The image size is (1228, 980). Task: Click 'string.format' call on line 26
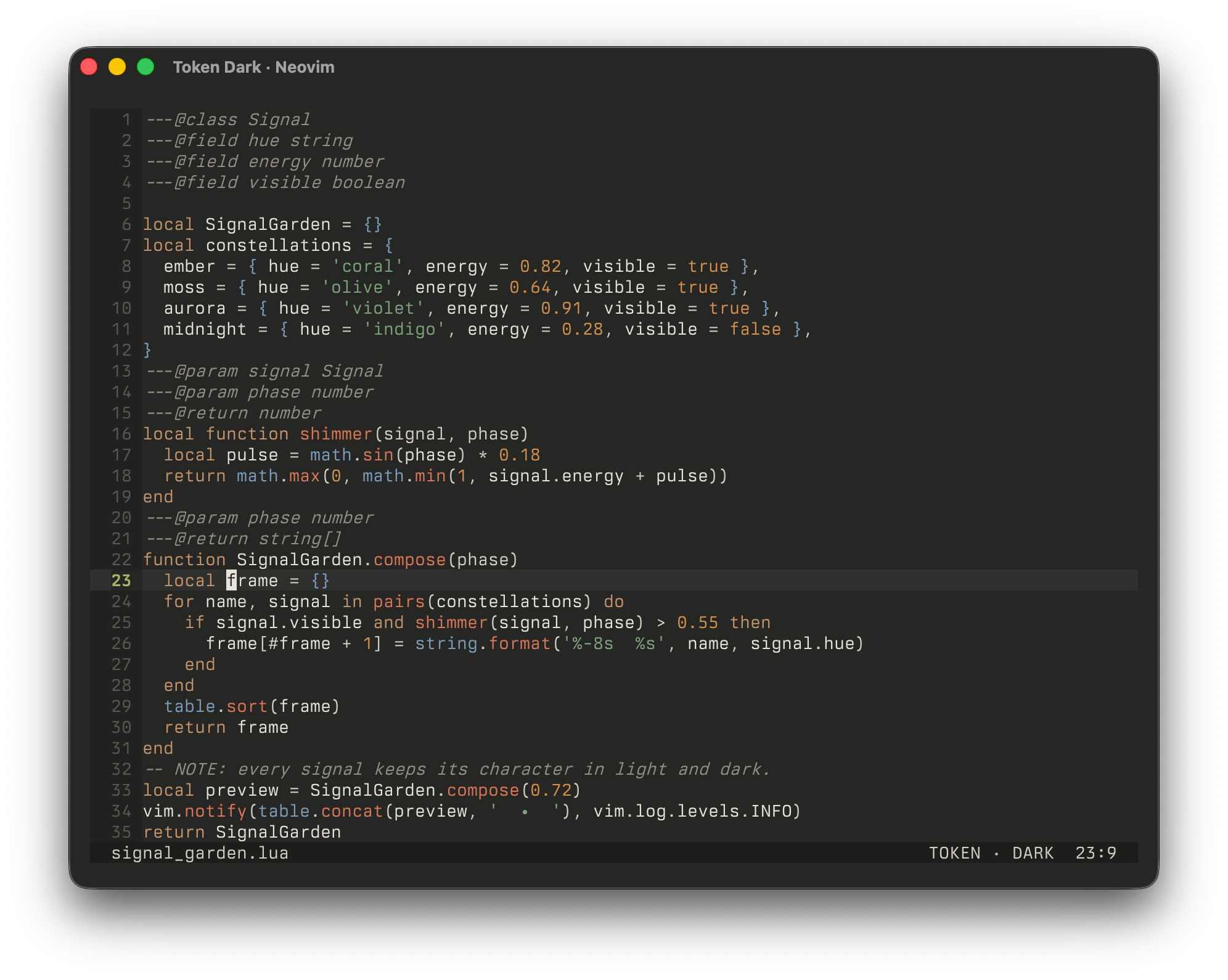pos(483,643)
